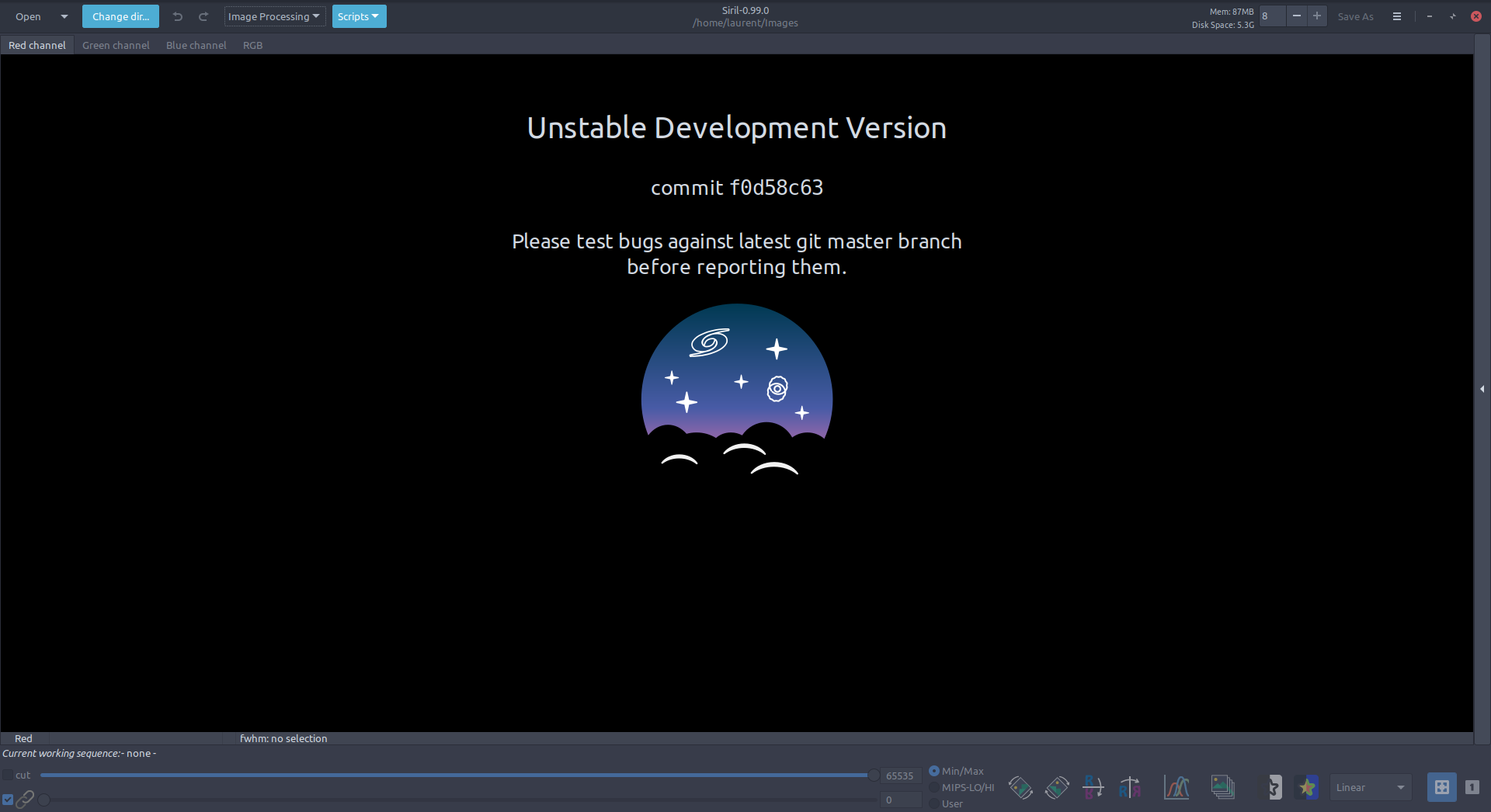Image resolution: width=1491 pixels, height=812 pixels.
Task: Expand the Scripts dropdown
Action: (359, 16)
